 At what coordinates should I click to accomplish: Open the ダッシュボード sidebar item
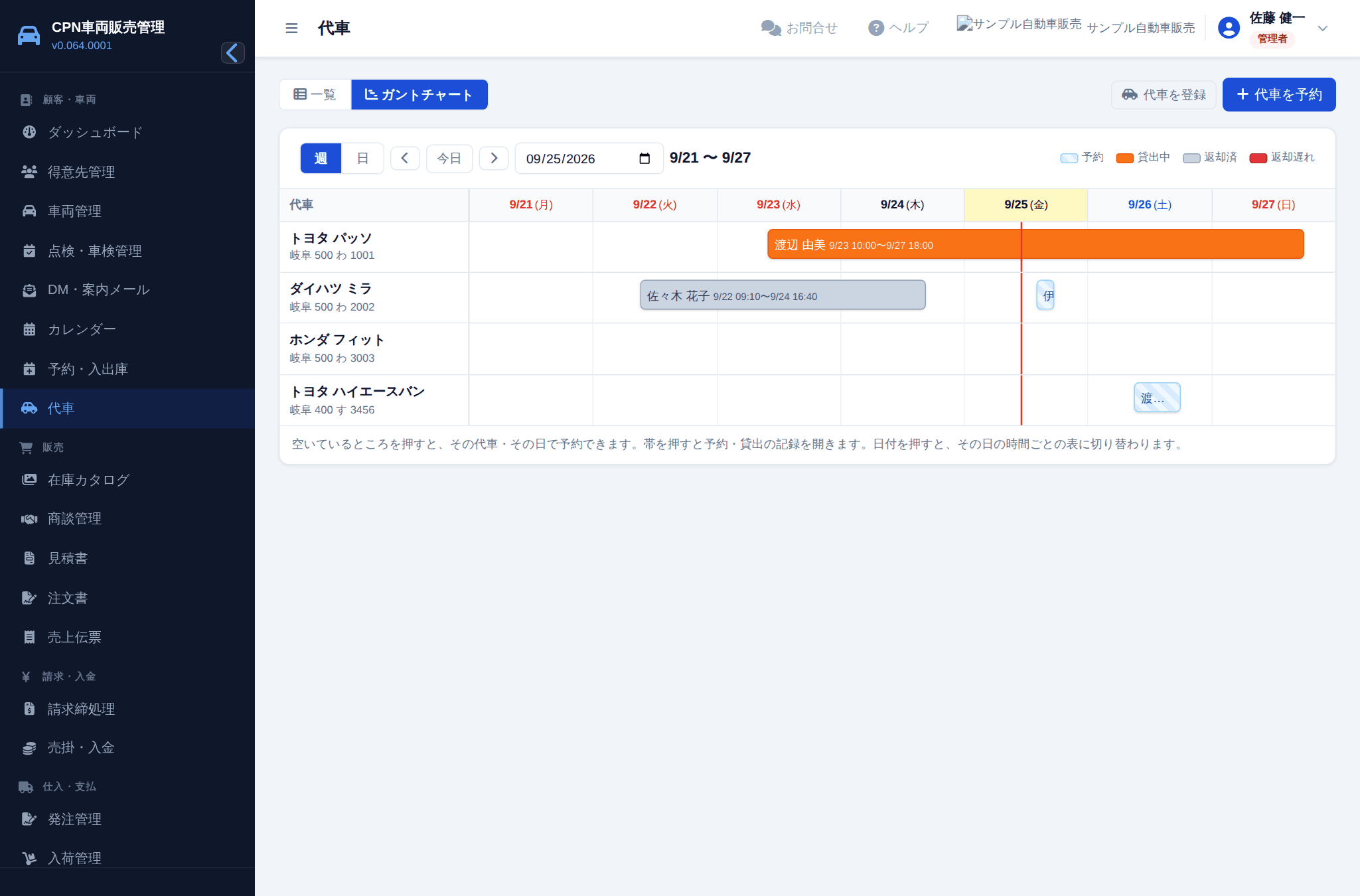click(127, 132)
